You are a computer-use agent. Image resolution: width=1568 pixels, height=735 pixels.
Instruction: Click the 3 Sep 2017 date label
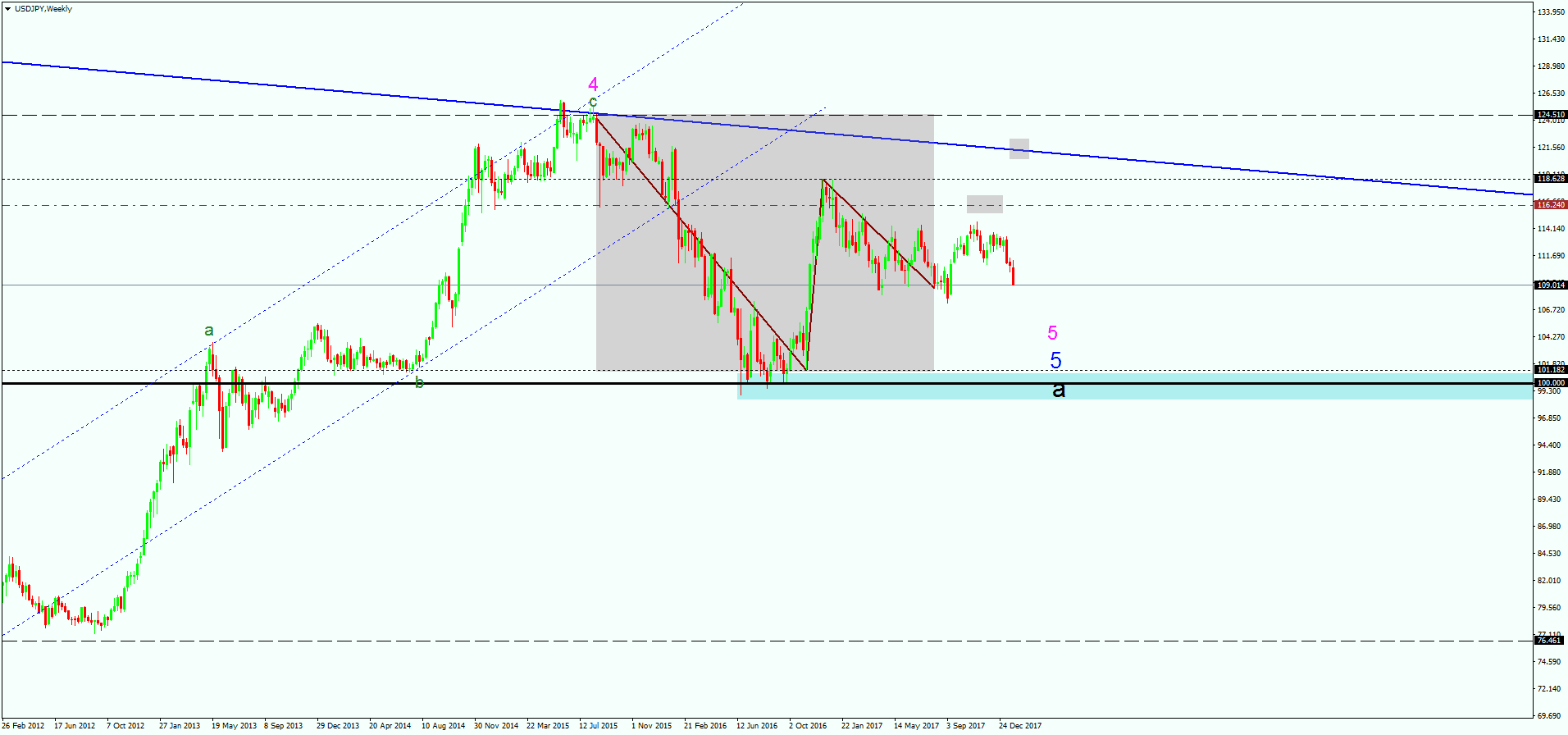point(966,726)
